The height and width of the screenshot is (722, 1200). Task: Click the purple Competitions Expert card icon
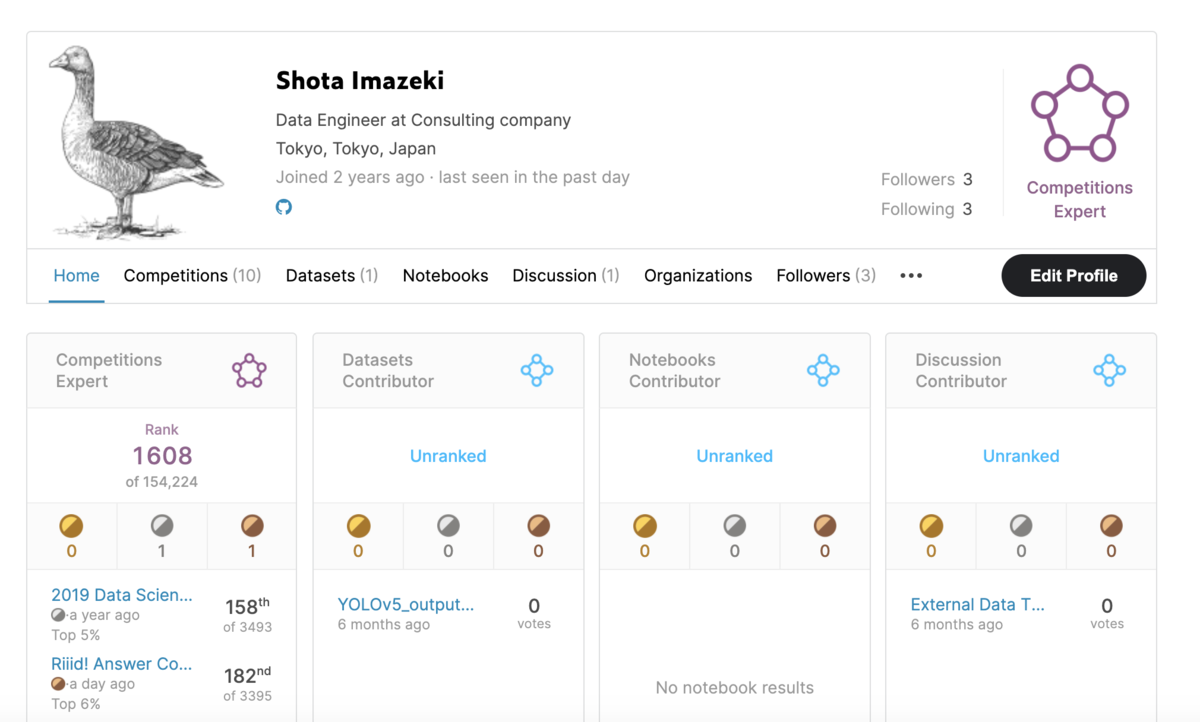point(249,371)
